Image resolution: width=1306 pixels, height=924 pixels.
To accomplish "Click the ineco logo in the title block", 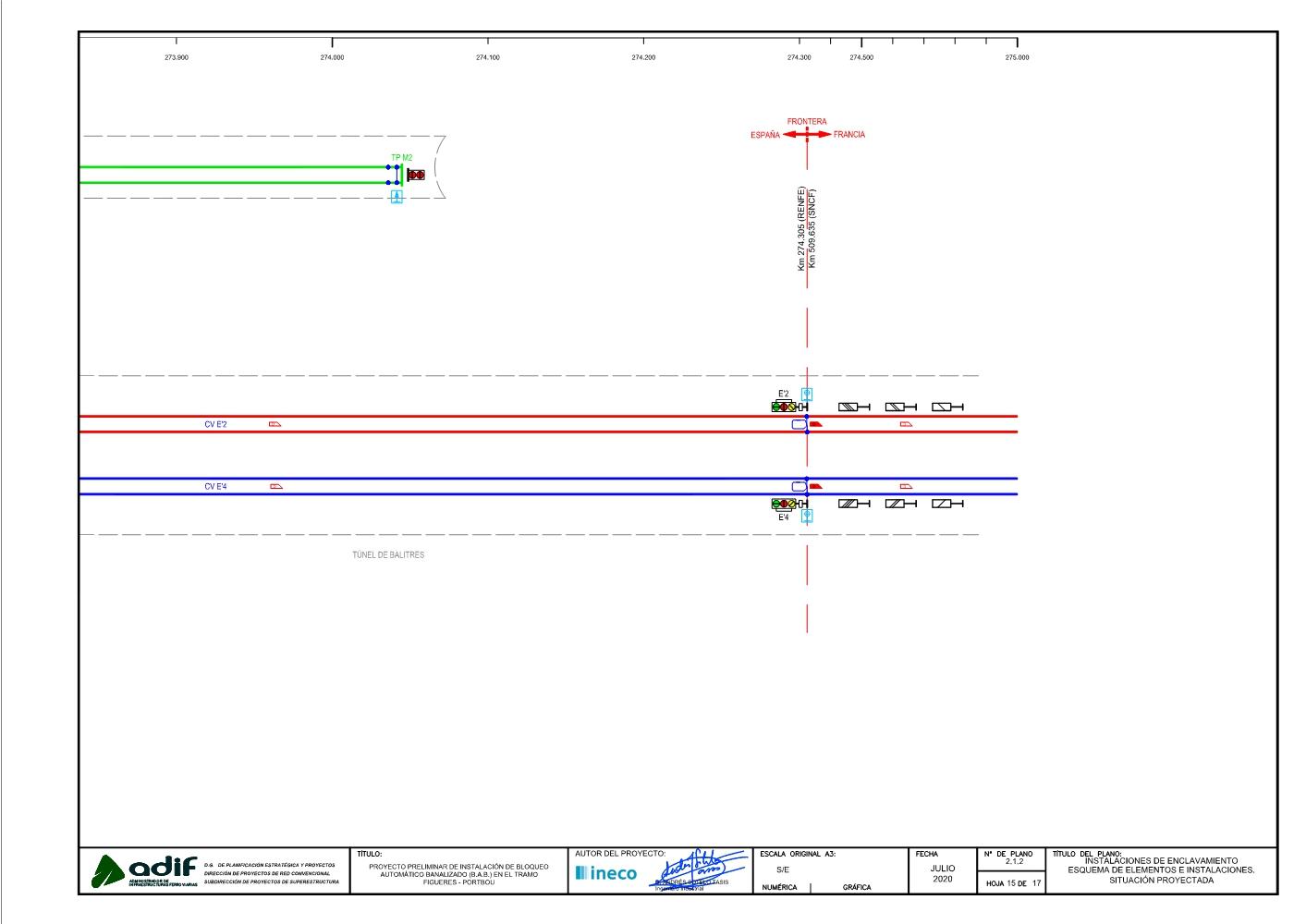I will [x=605, y=873].
